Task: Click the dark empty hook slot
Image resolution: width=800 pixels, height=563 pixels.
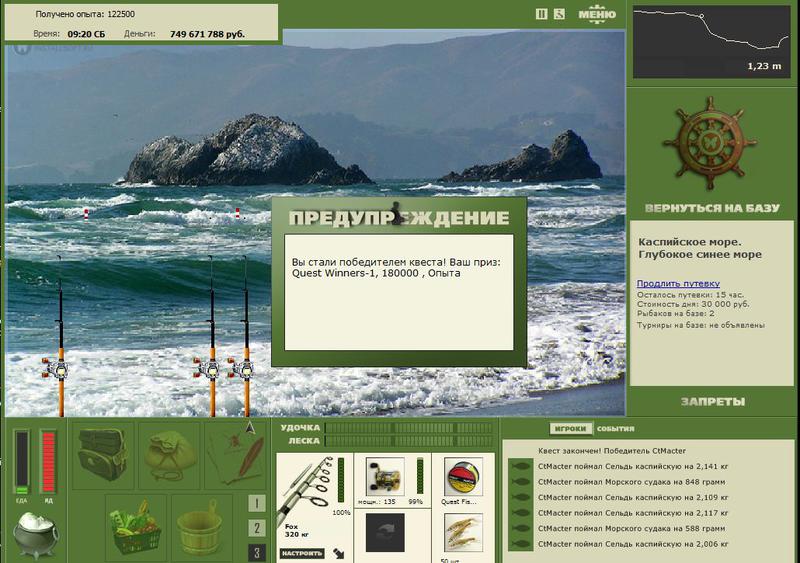Action: click(385, 532)
